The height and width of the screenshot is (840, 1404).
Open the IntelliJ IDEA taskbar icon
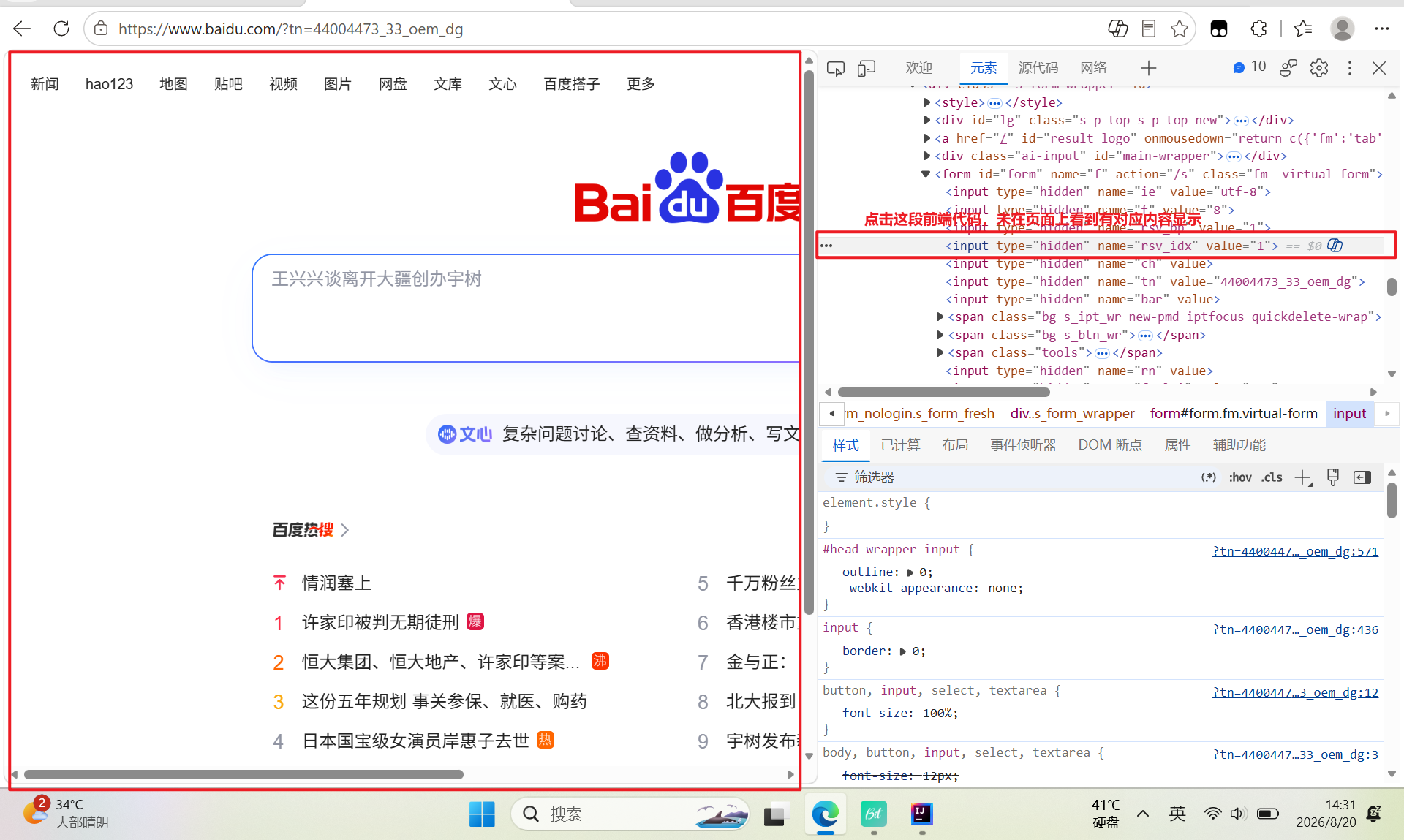click(x=921, y=814)
